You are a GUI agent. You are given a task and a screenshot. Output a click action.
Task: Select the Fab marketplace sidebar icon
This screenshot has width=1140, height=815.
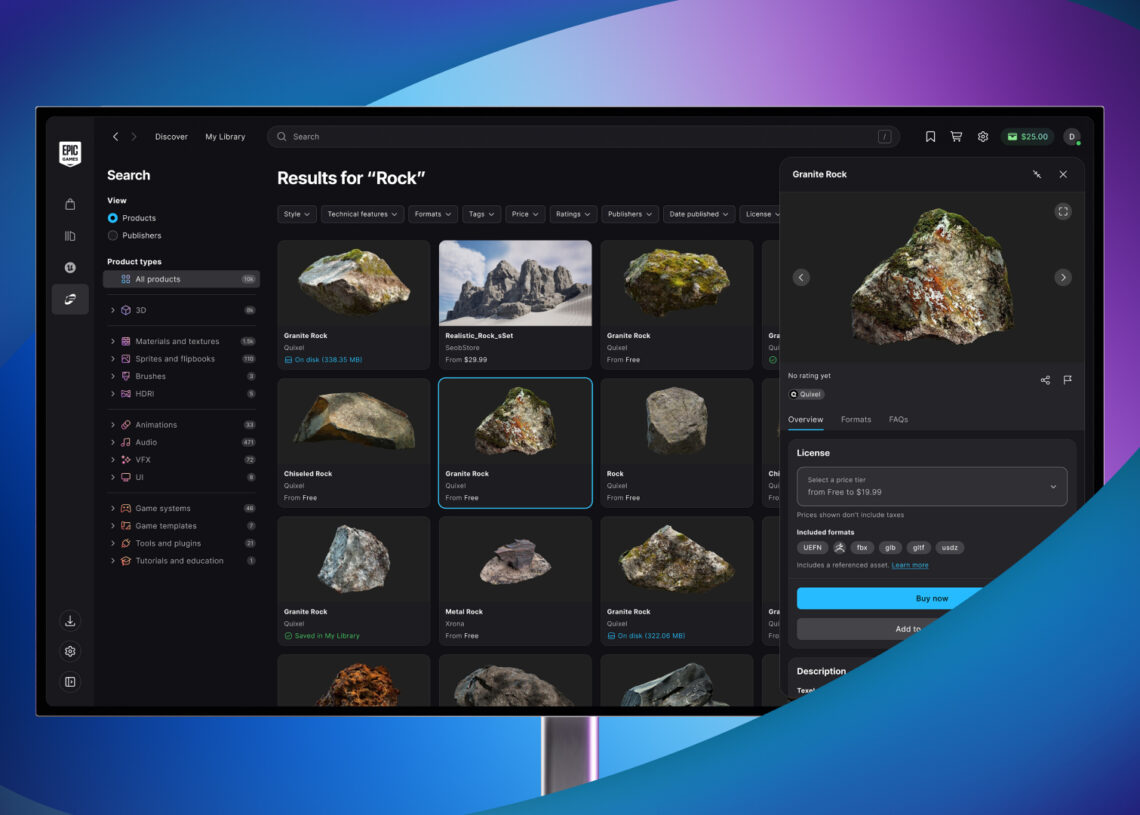70,299
